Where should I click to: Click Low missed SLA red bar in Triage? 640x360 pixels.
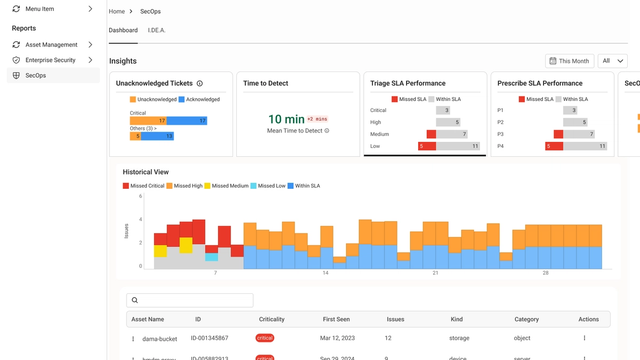pos(427,146)
